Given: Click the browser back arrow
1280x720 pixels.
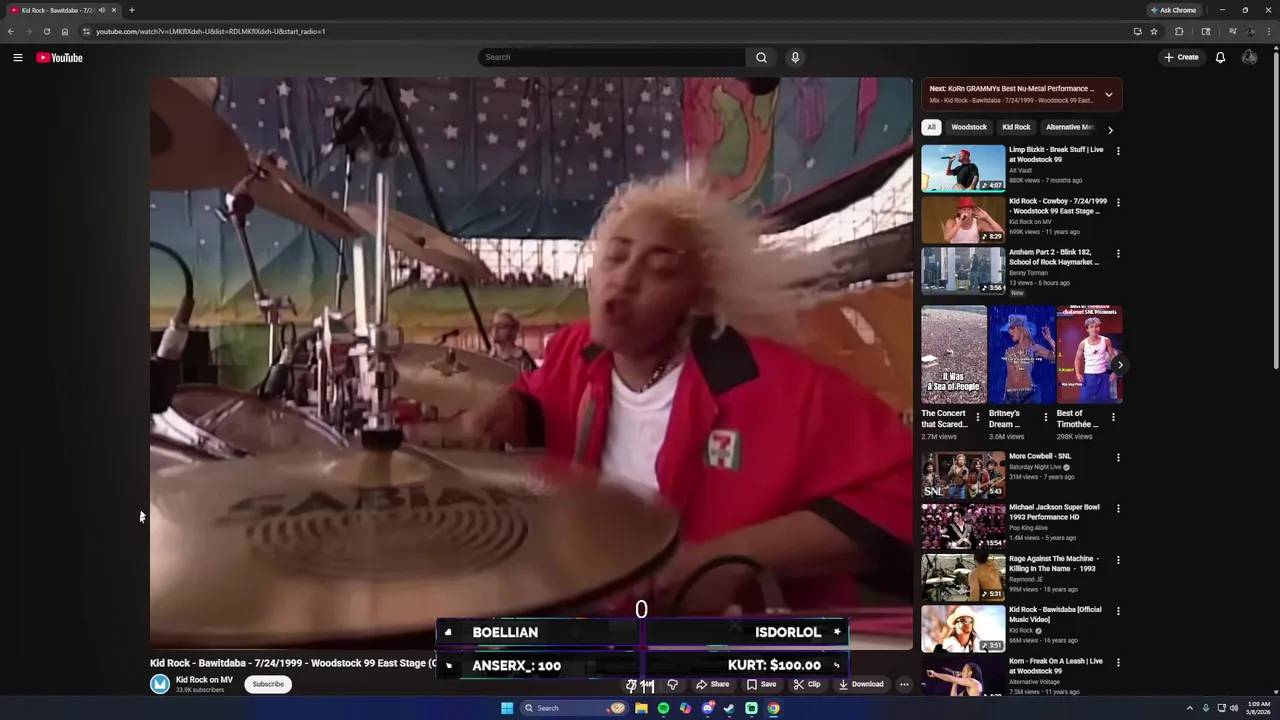Looking at the screenshot, I should pos(11,31).
